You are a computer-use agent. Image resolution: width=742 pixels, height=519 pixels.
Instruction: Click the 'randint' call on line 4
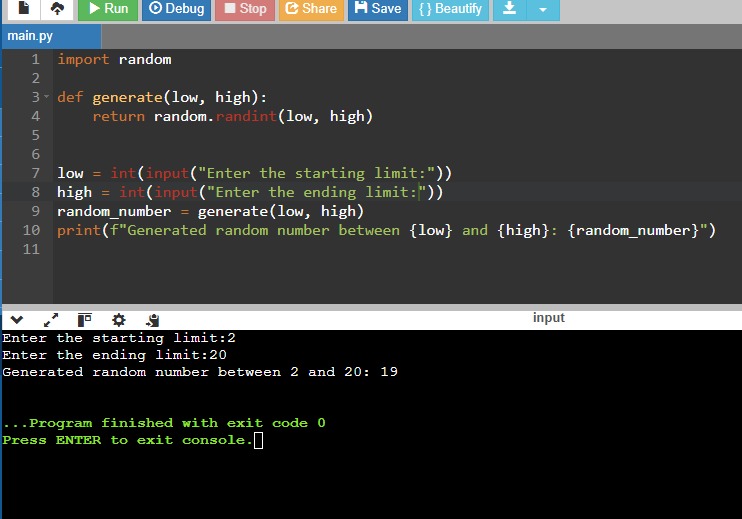click(246, 116)
